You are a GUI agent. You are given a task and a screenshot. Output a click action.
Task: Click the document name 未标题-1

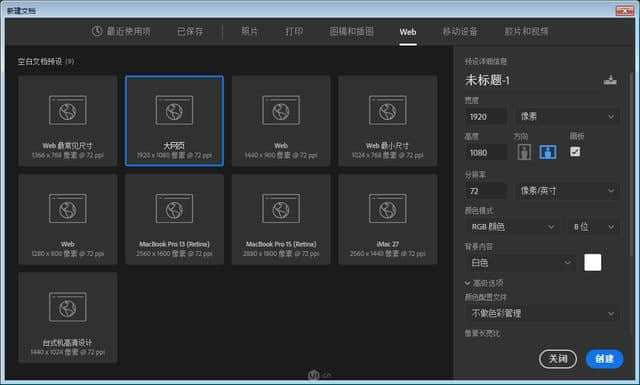pyautogui.click(x=487, y=80)
